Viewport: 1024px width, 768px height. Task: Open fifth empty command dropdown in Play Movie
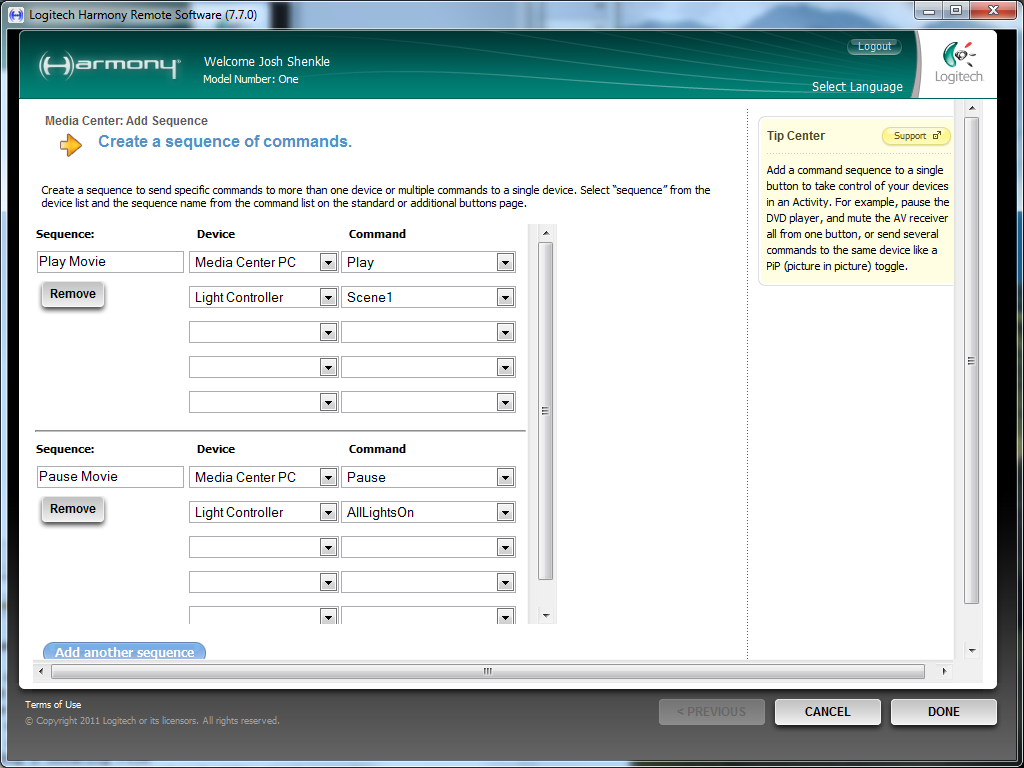point(428,402)
